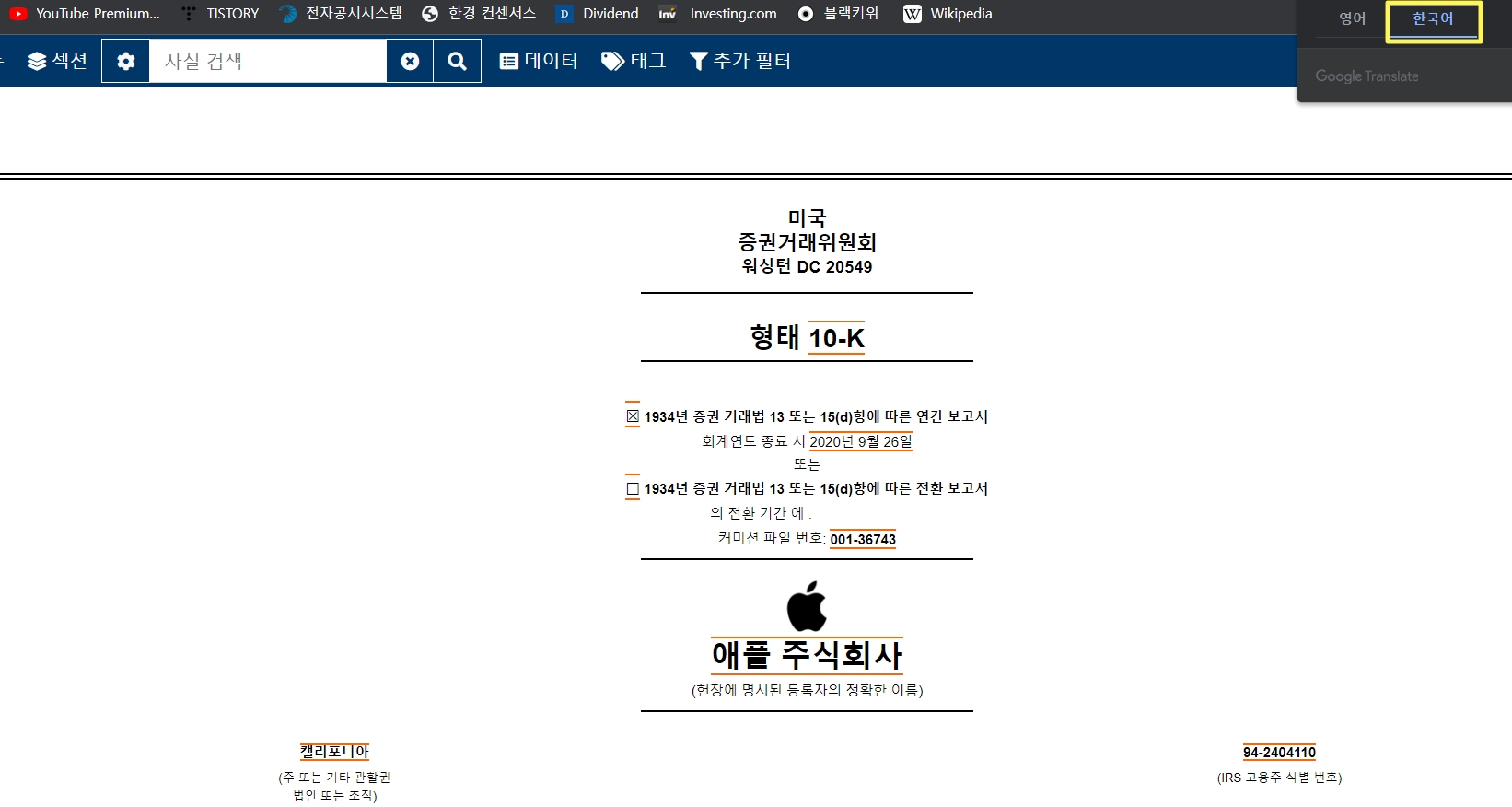
Task: Open the 전자공시시스템 bookmark
Action: coord(341,14)
